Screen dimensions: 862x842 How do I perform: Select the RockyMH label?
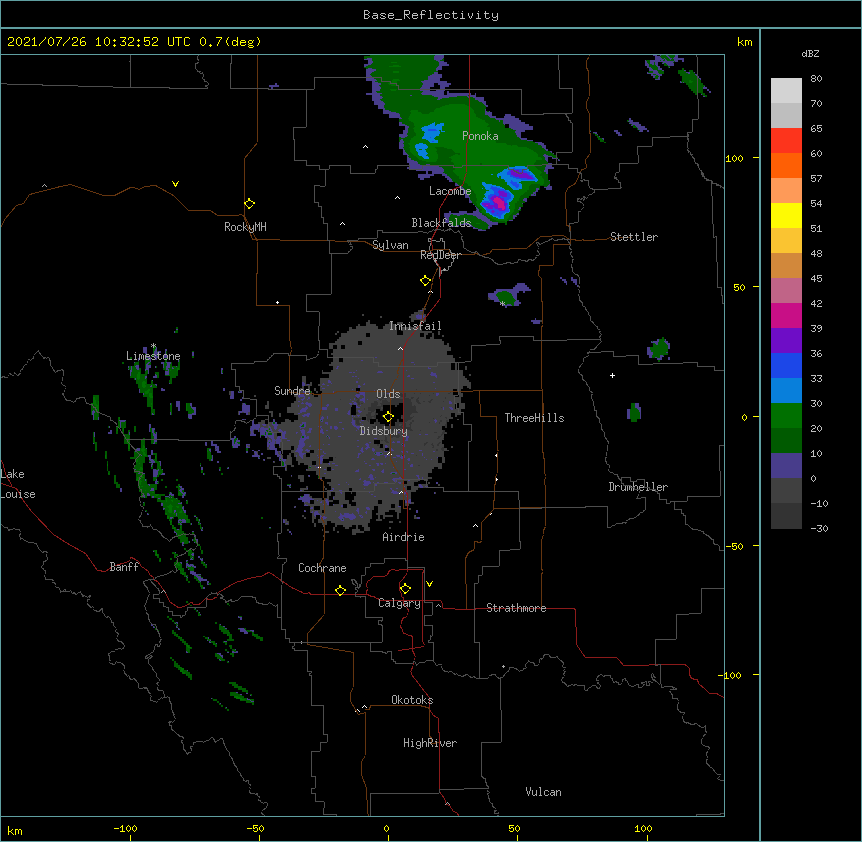245,227
